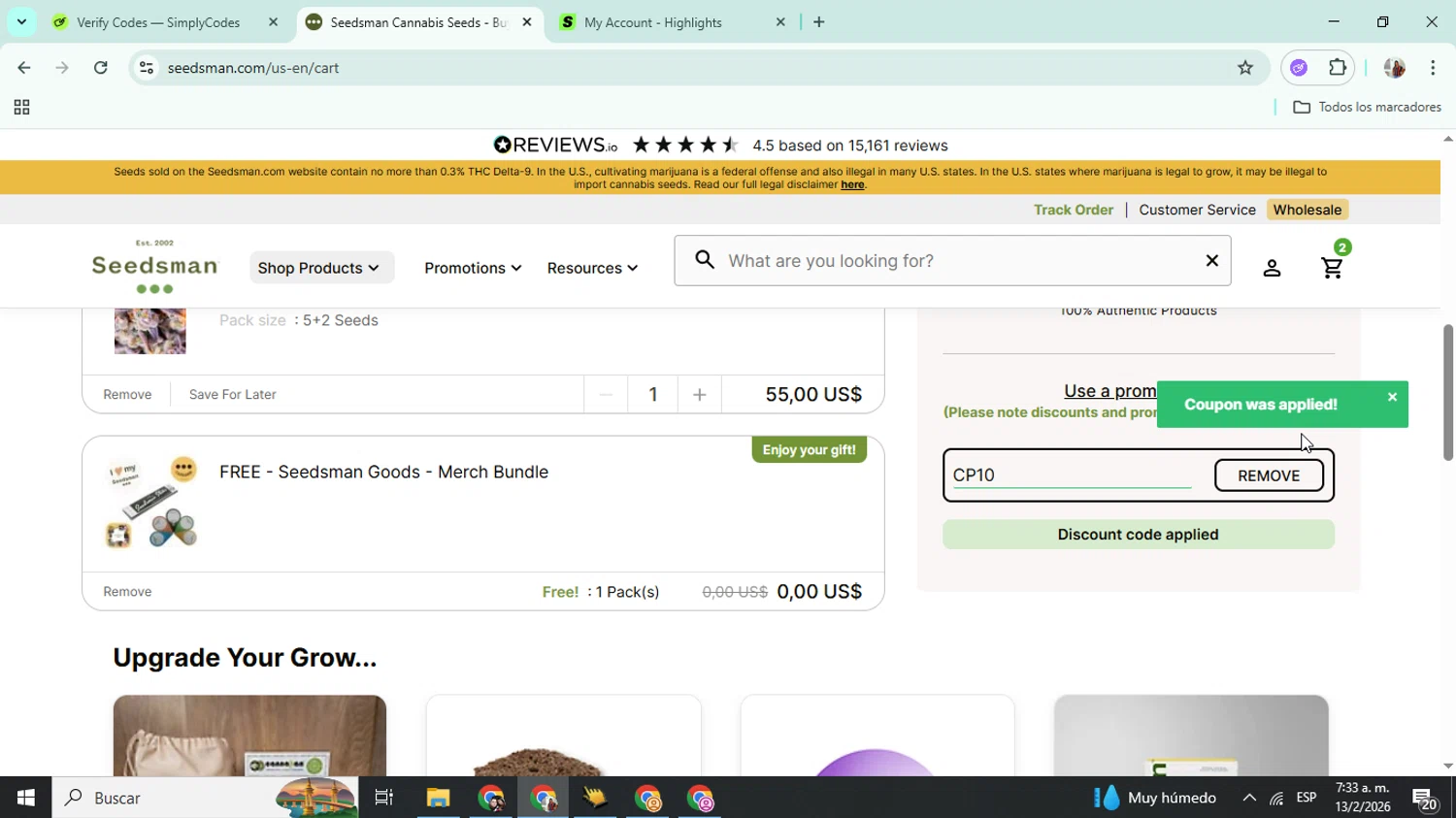This screenshot has width=1456, height=818.
Task: Open the Chrome profile avatar
Action: (1395, 68)
